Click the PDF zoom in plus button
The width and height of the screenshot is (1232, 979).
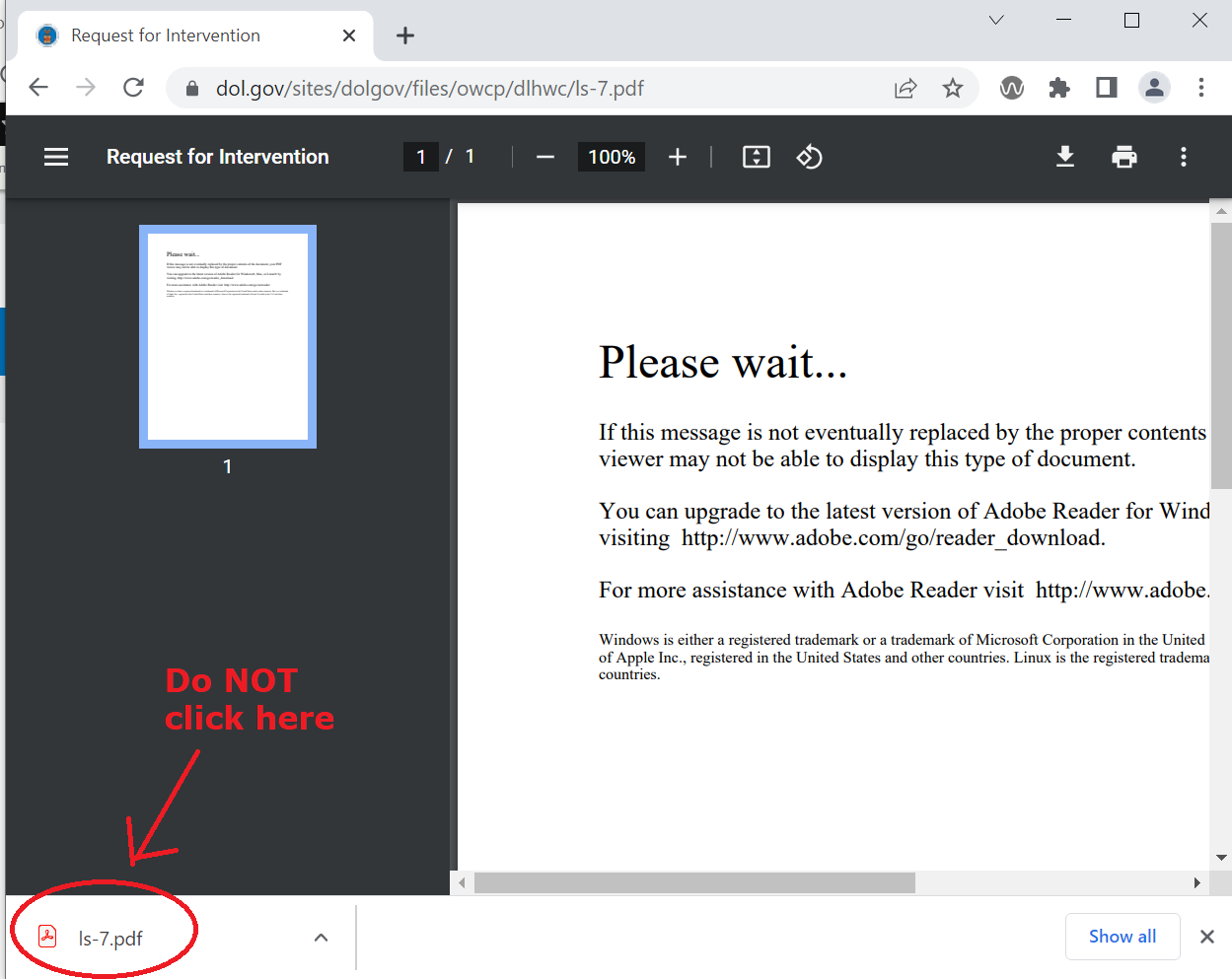coord(678,157)
